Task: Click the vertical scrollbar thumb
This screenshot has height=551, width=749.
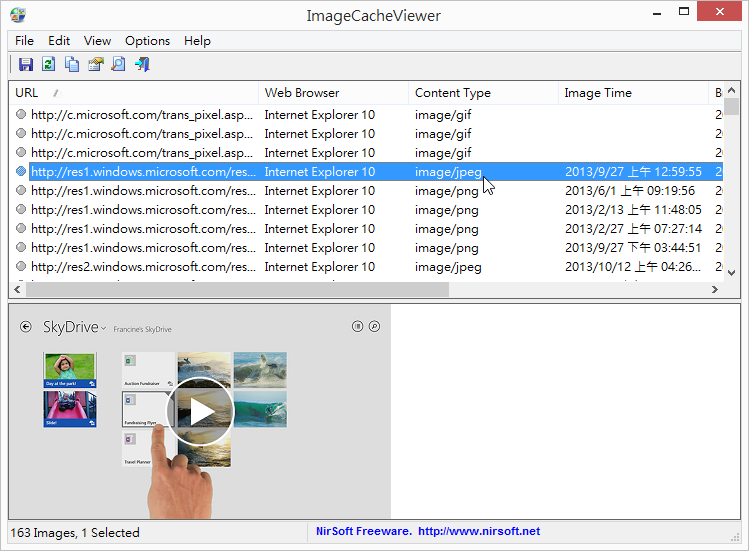Action: point(731,107)
